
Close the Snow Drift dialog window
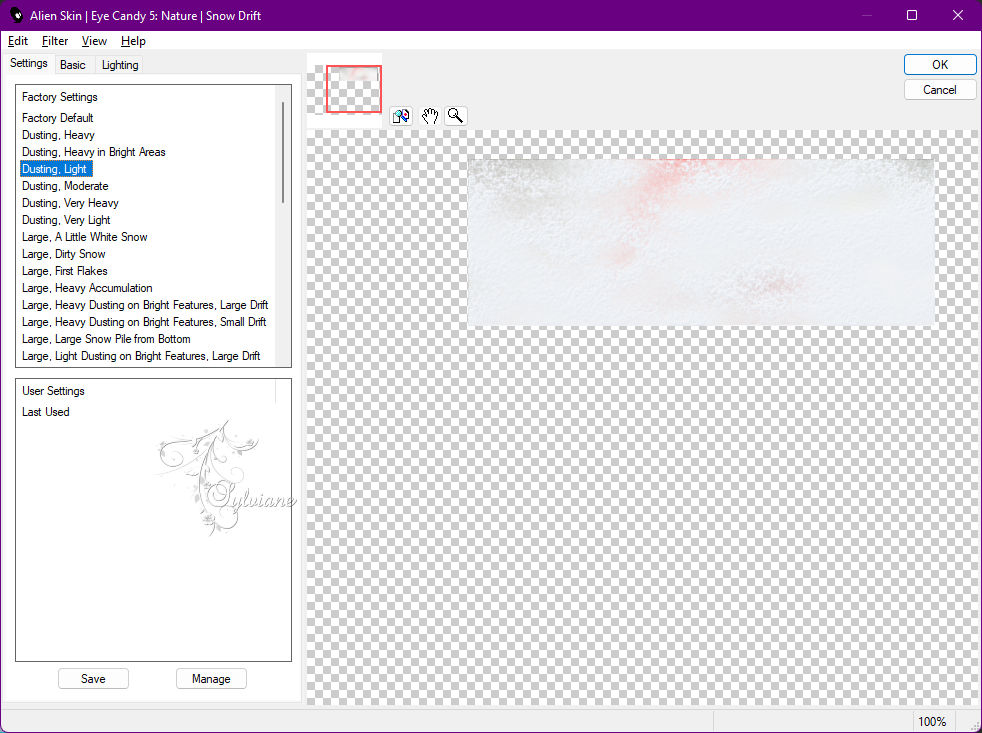(x=958, y=15)
